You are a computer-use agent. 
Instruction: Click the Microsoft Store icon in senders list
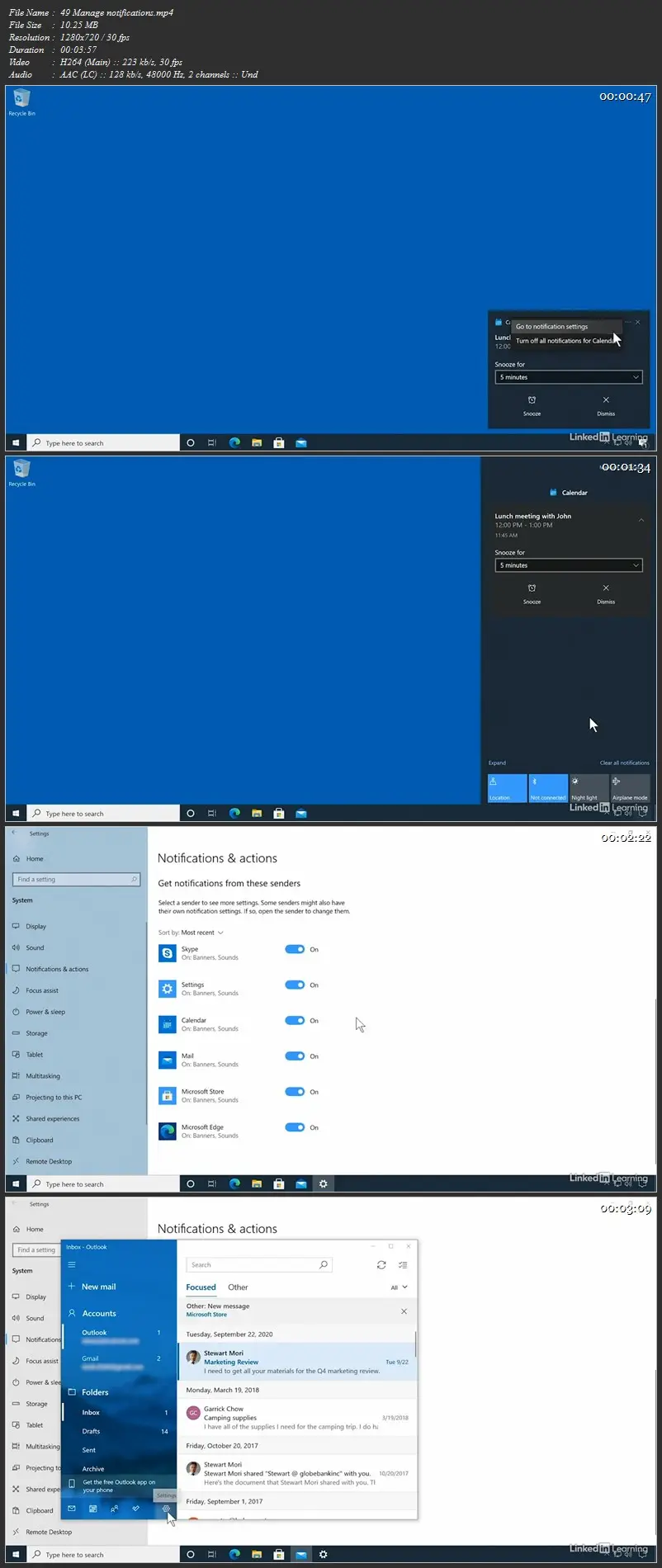[168, 1095]
